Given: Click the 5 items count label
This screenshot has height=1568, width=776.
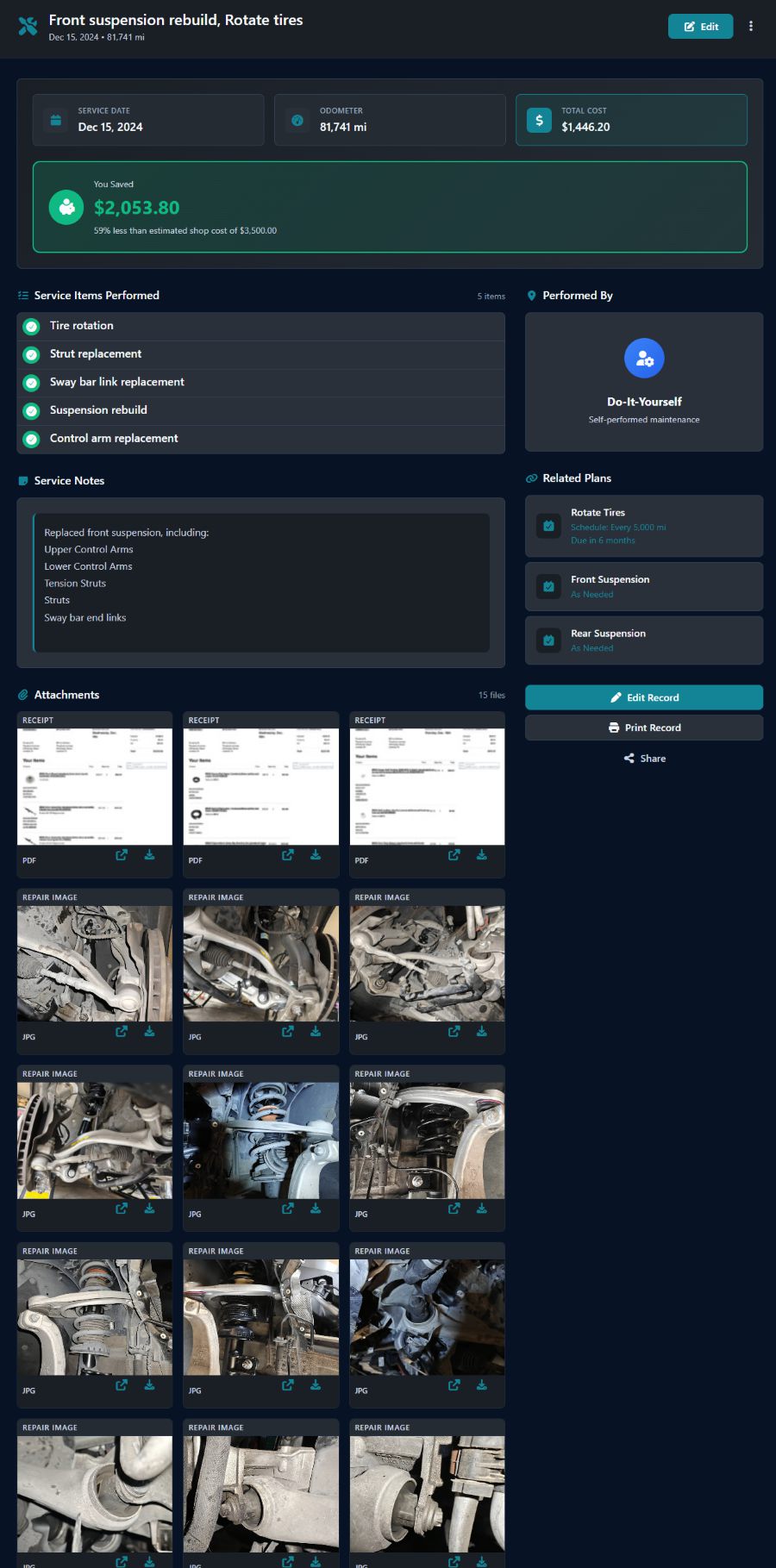Looking at the screenshot, I should click(x=491, y=296).
